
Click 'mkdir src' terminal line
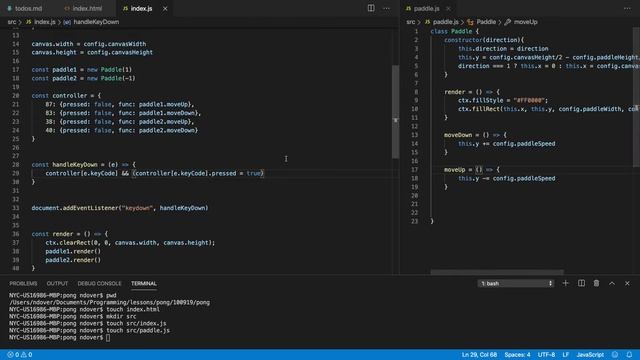pyautogui.click(x=121, y=316)
